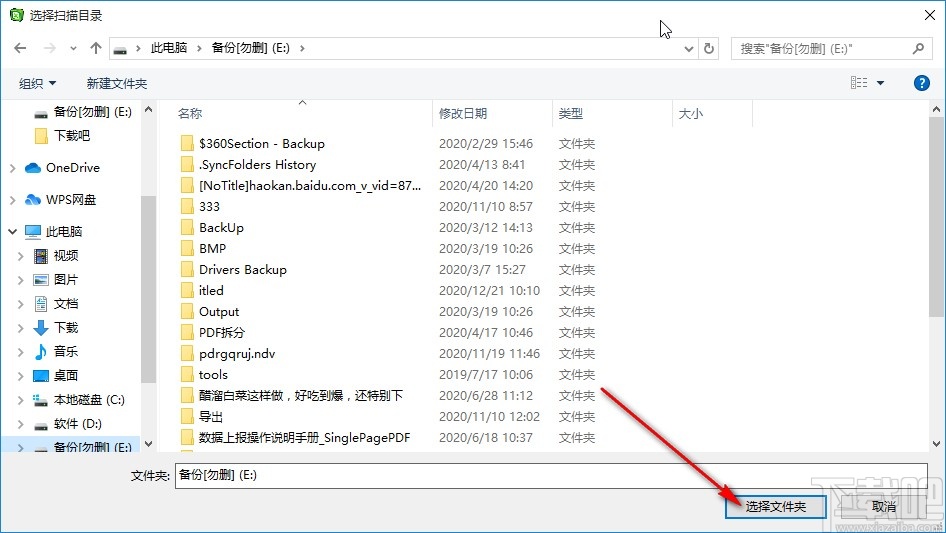Open recent locations dropdown arrow

(73, 48)
